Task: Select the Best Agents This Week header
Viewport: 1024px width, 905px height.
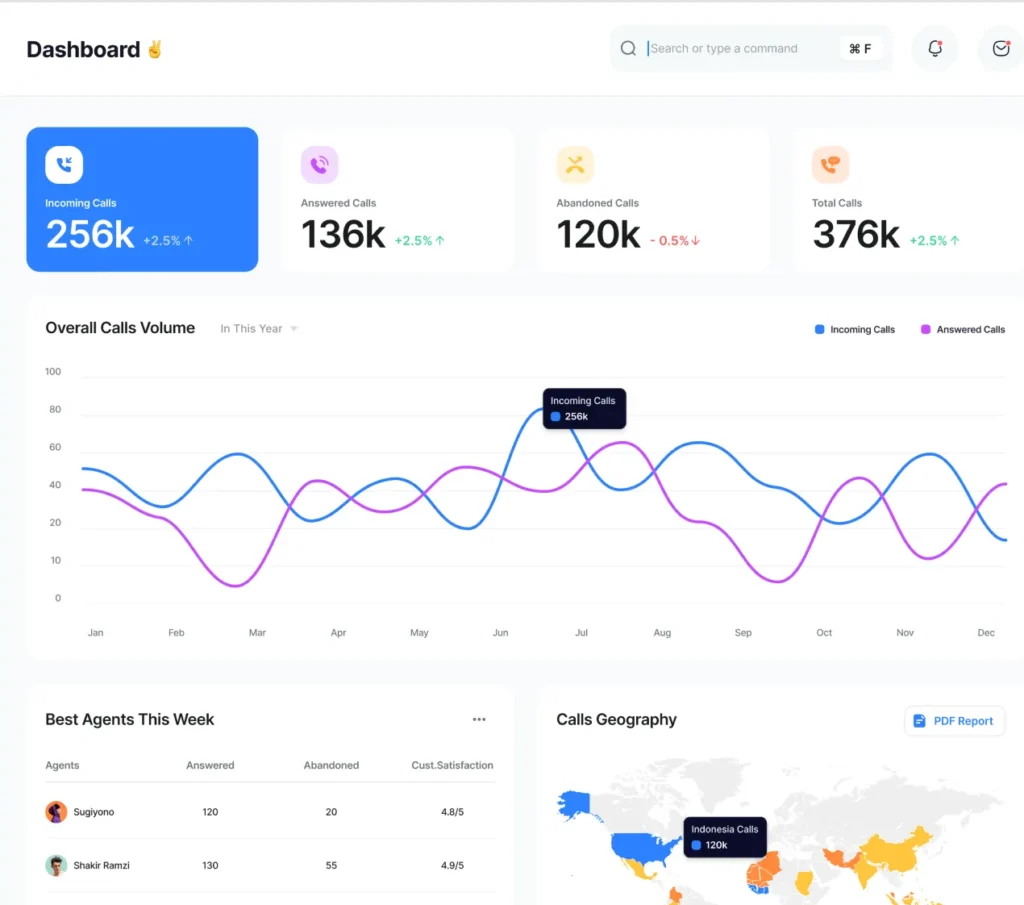Action: [130, 719]
